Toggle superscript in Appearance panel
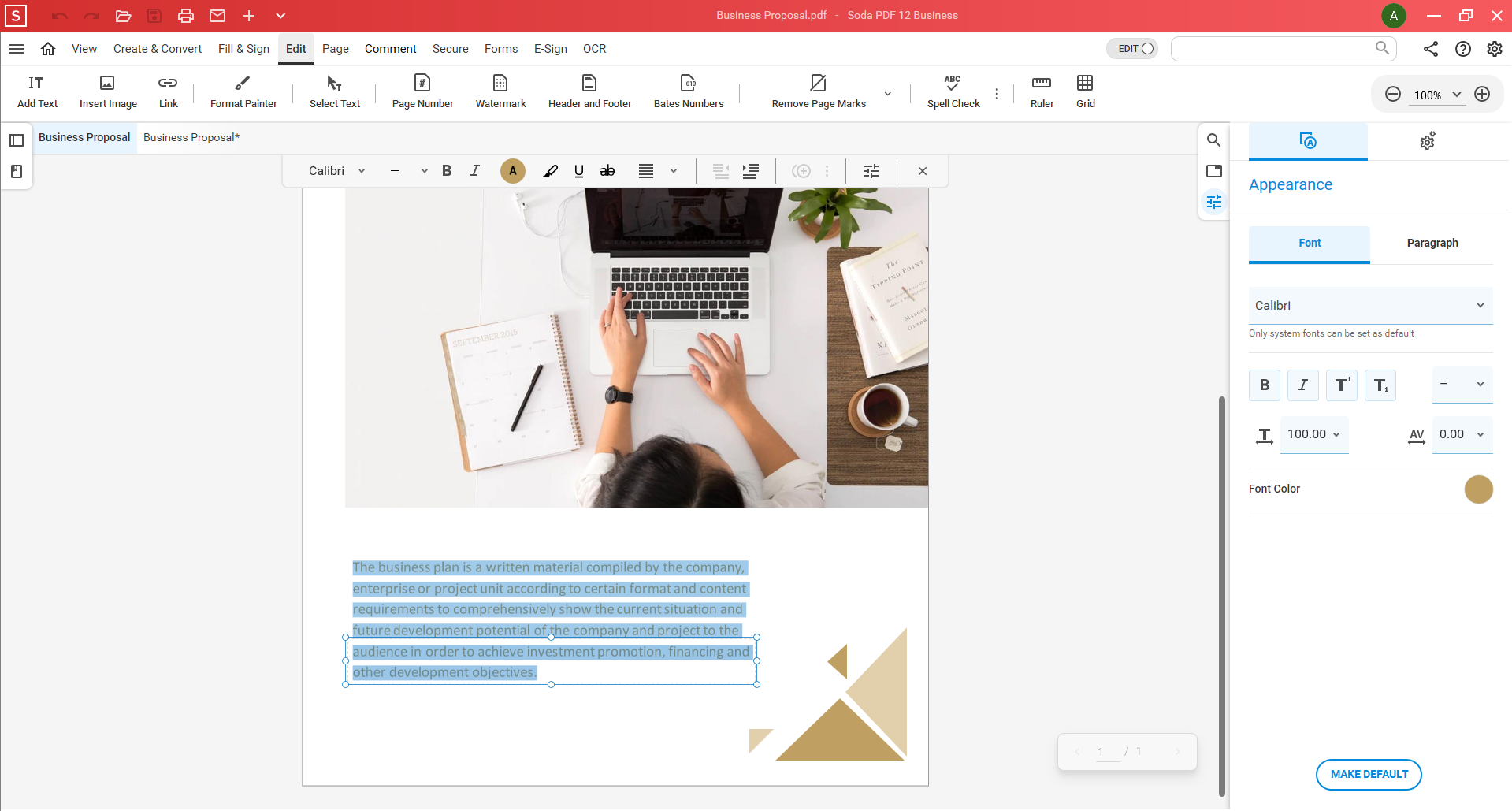1512x811 pixels. (x=1342, y=385)
